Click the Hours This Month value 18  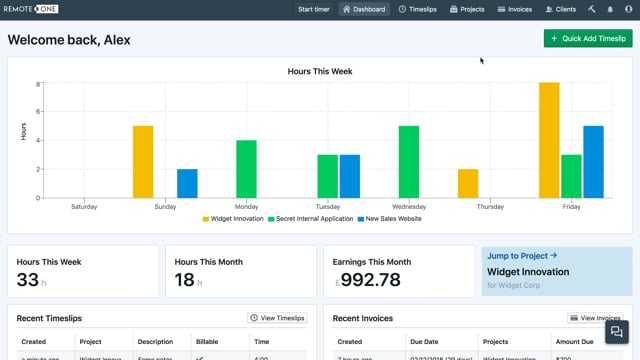184,280
